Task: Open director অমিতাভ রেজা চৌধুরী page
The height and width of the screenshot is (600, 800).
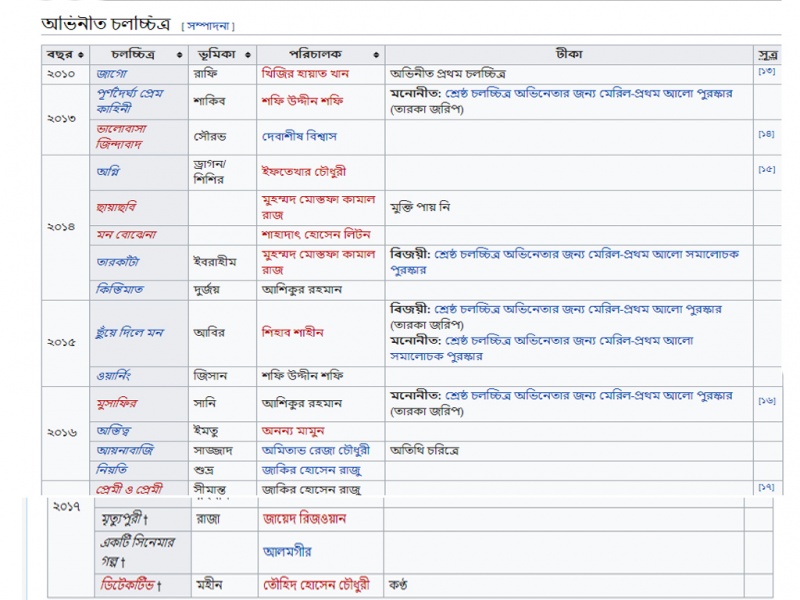Action: point(316,451)
